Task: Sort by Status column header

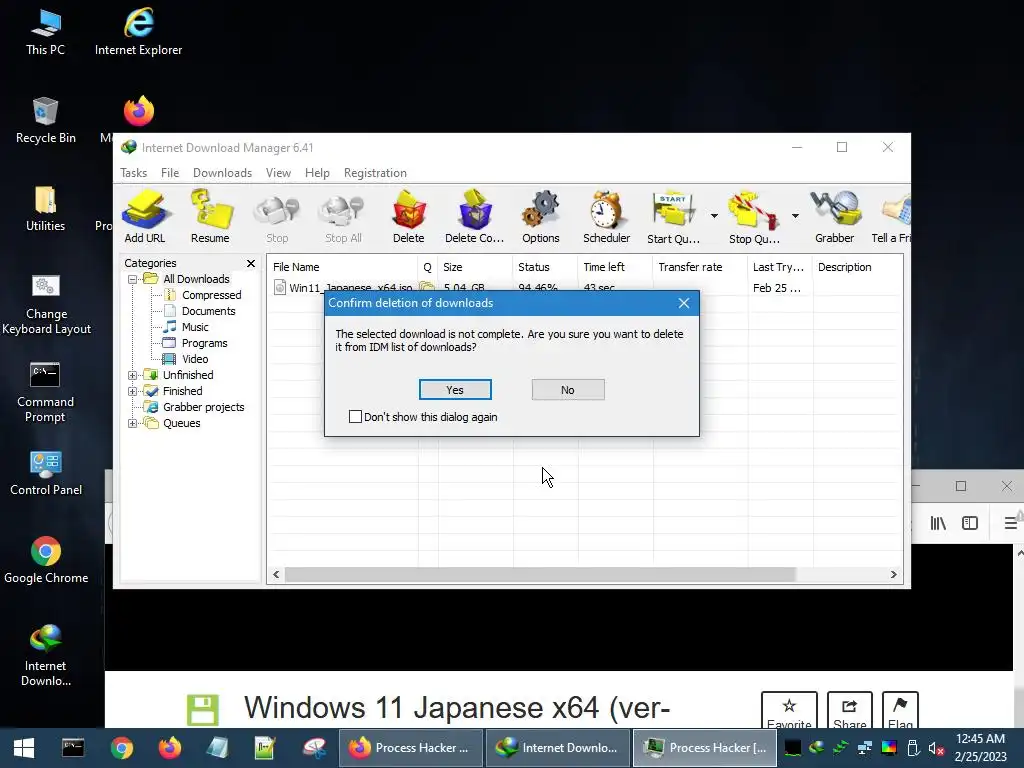Action: 545,267
